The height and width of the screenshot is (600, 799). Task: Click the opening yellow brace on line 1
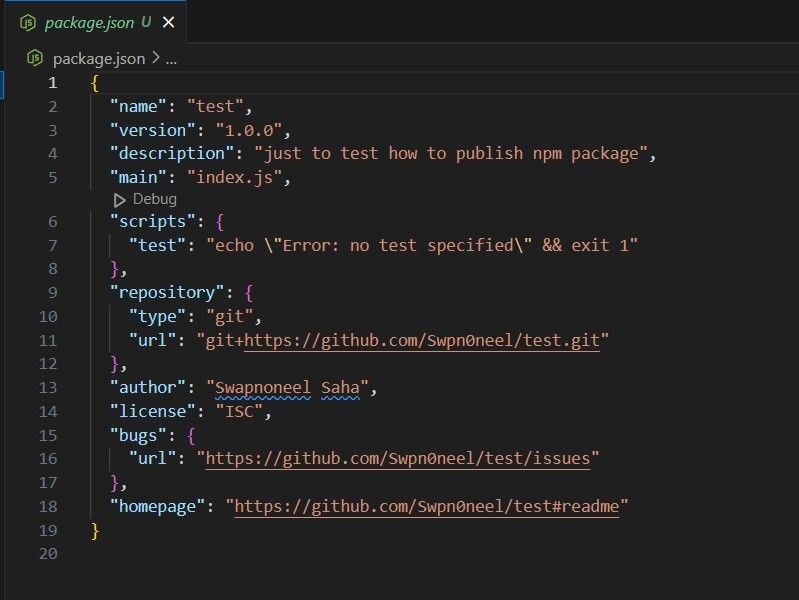coord(95,83)
